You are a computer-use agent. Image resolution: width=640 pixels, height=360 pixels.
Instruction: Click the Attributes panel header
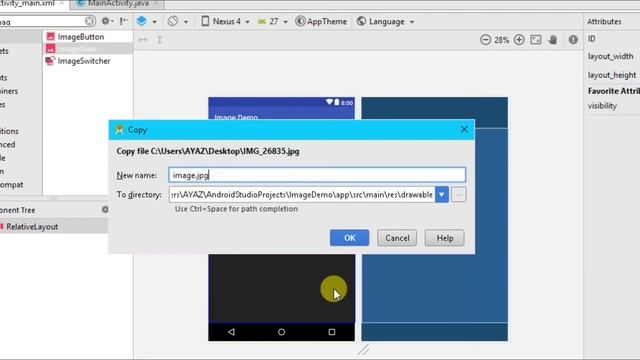(604, 22)
